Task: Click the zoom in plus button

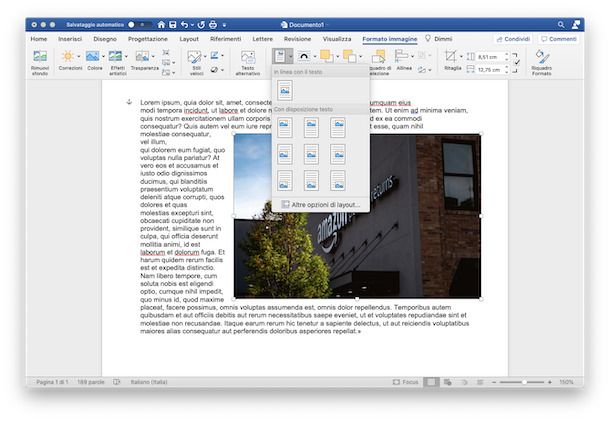Action: point(550,382)
